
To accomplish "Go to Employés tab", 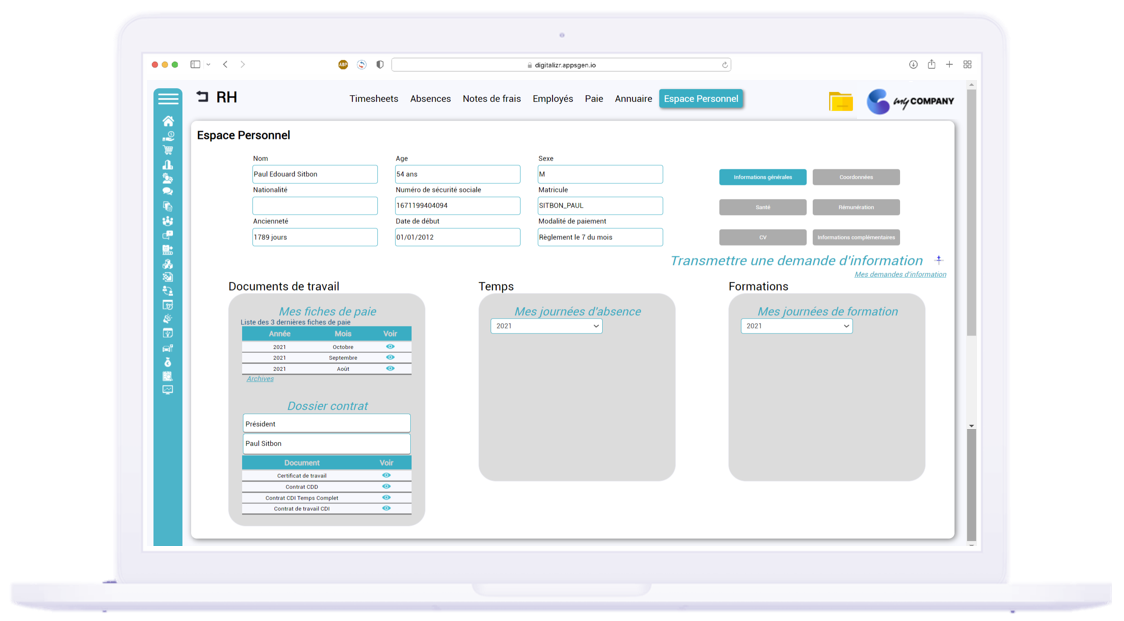I will coord(553,99).
